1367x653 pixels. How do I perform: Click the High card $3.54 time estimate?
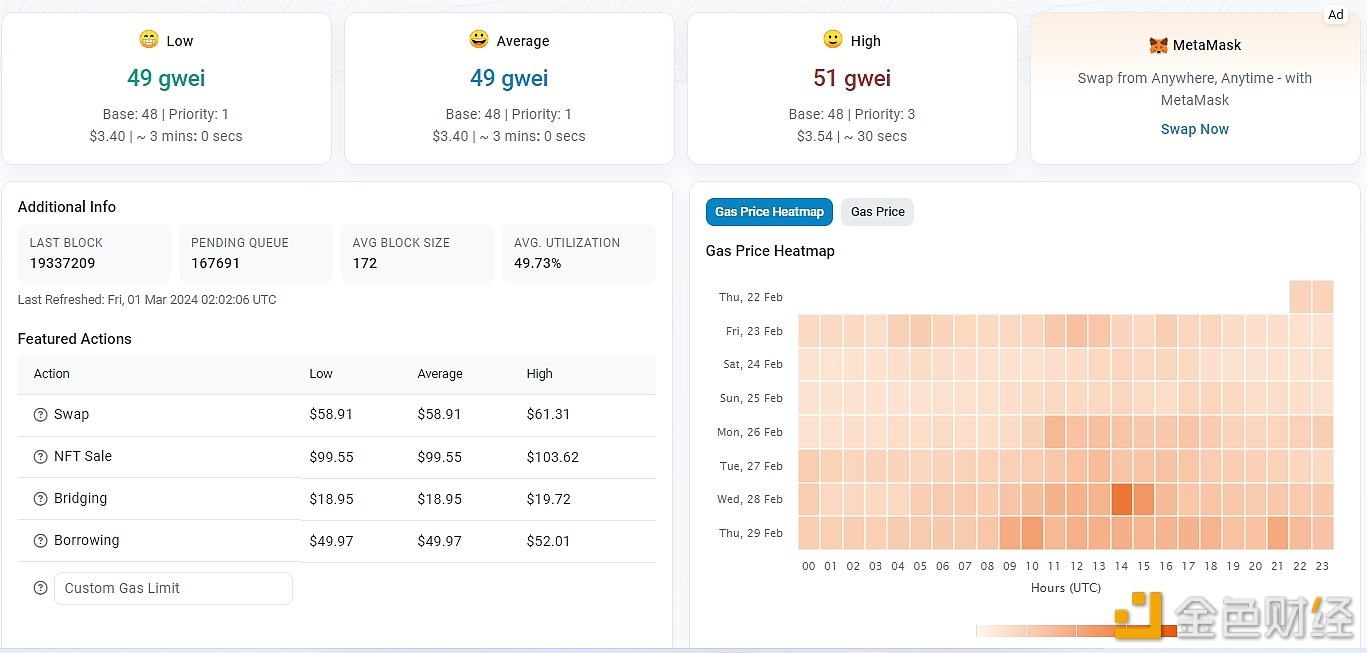pyautogui.click(x=852, y=136)
